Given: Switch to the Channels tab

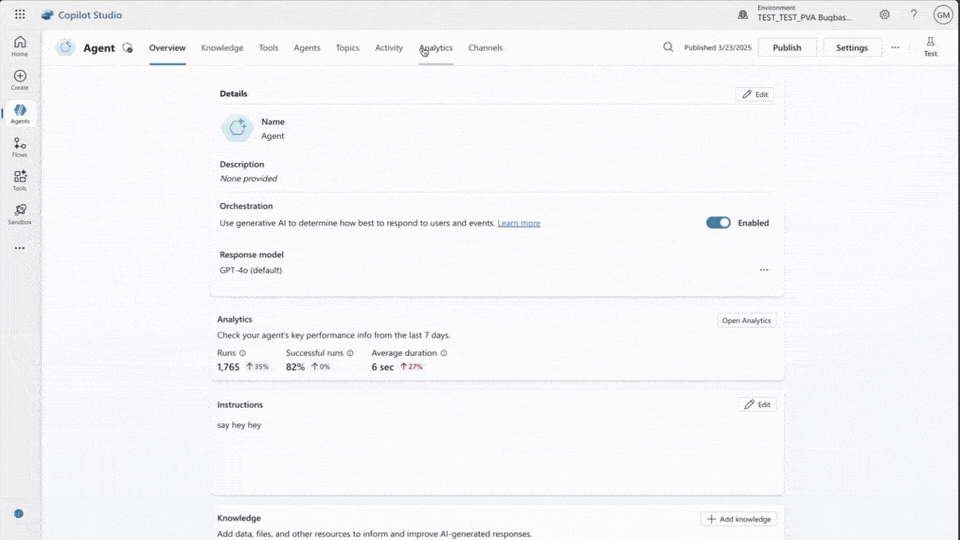Looking at the screenshot, I should coord(485,48).
